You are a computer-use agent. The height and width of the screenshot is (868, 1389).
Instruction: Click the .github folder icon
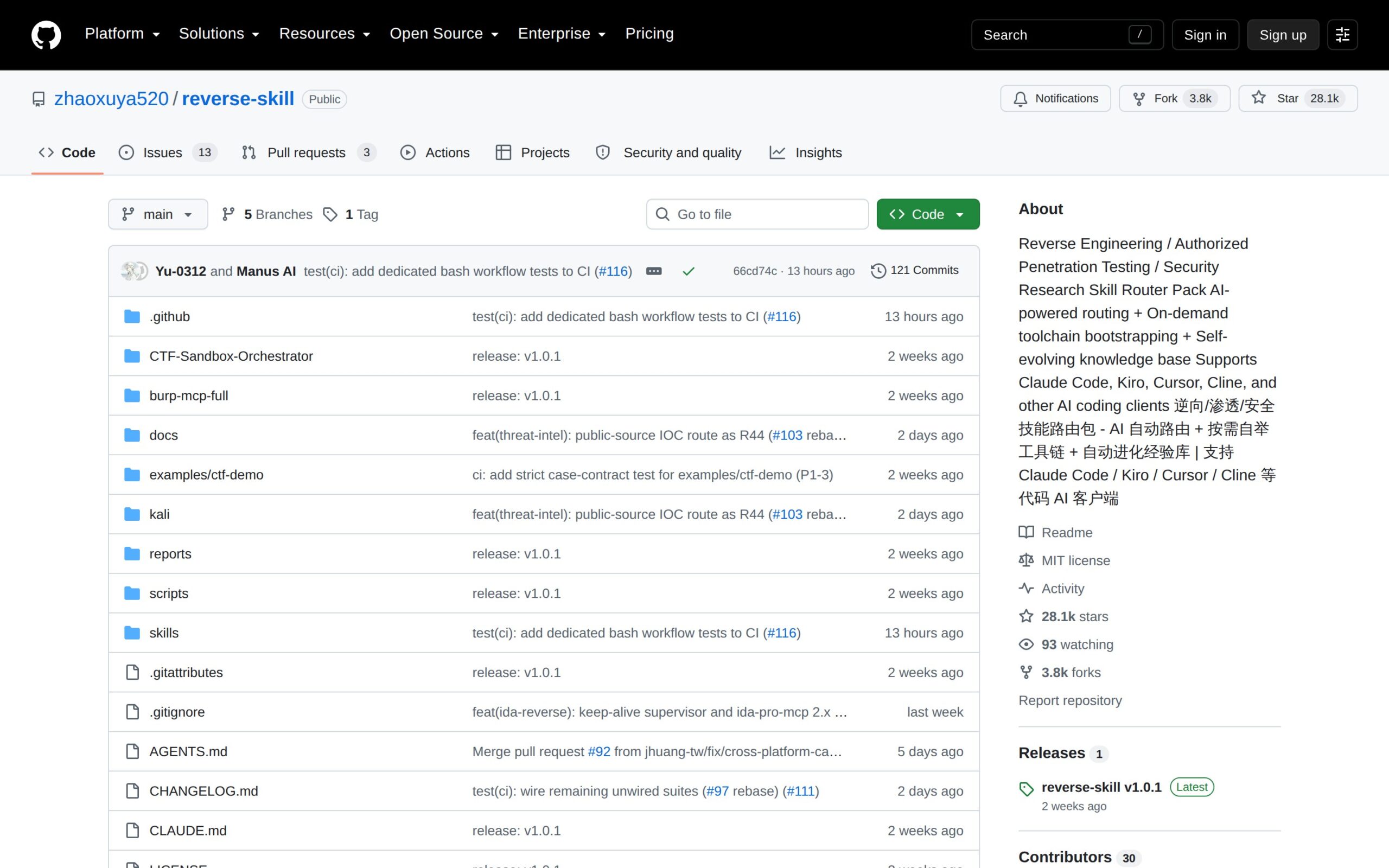(132, 316)
